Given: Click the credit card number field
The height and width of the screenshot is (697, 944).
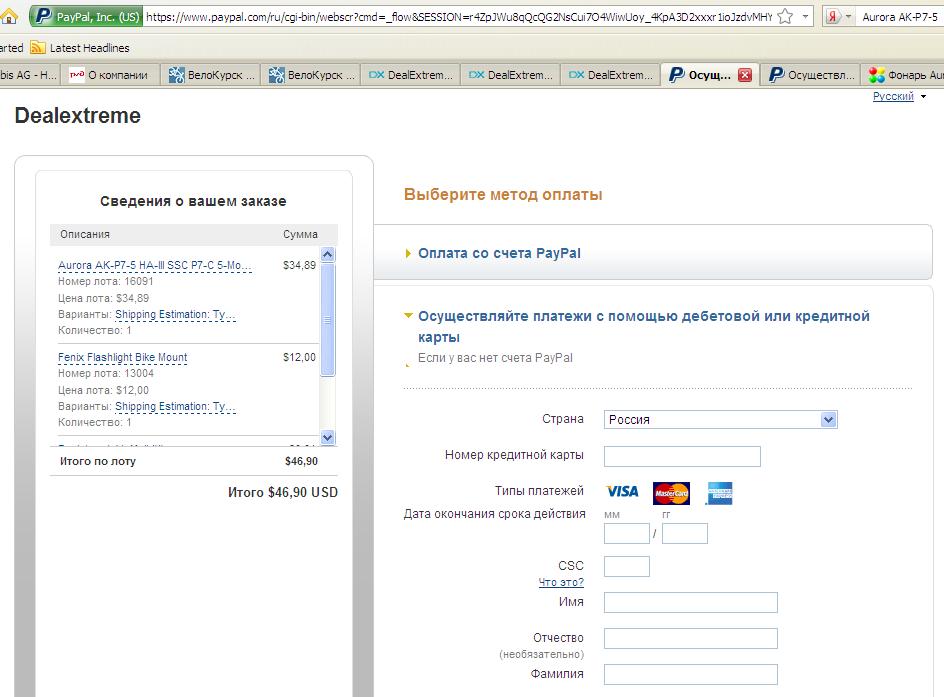Looking at the screenshot, I should (x=682, y=456).
